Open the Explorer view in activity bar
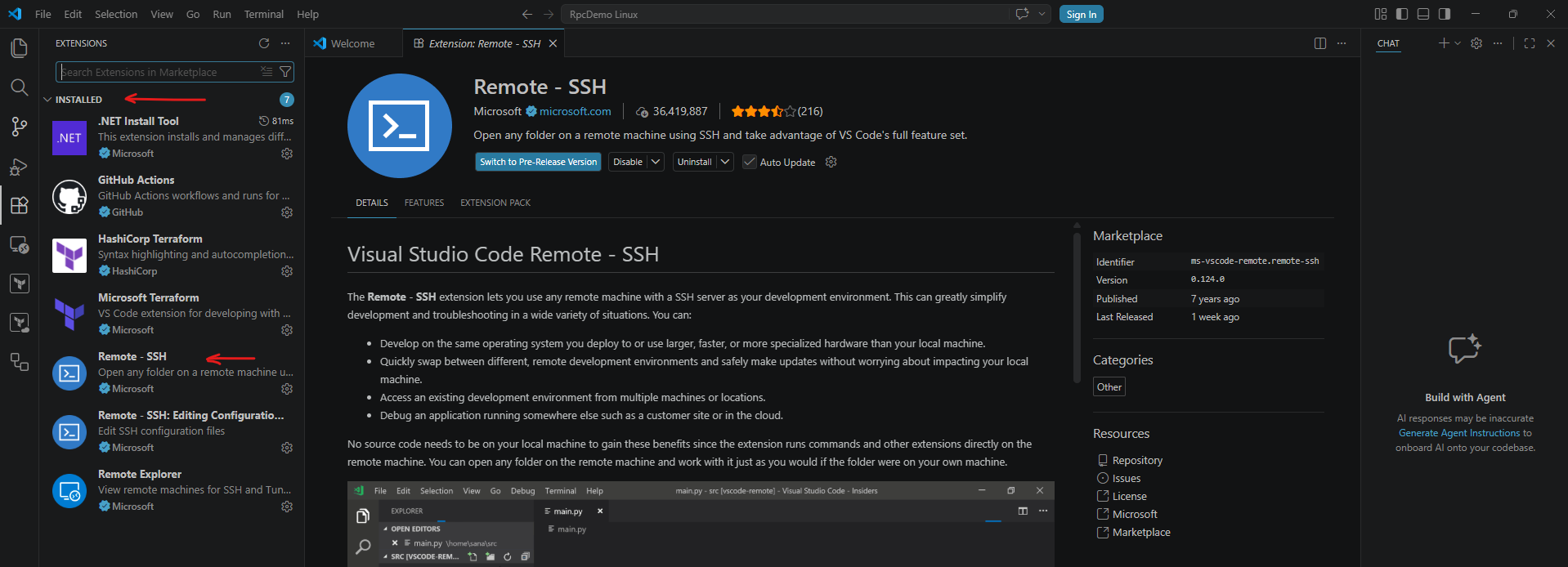The image size is (1568, 567). (x=19, y=48)
